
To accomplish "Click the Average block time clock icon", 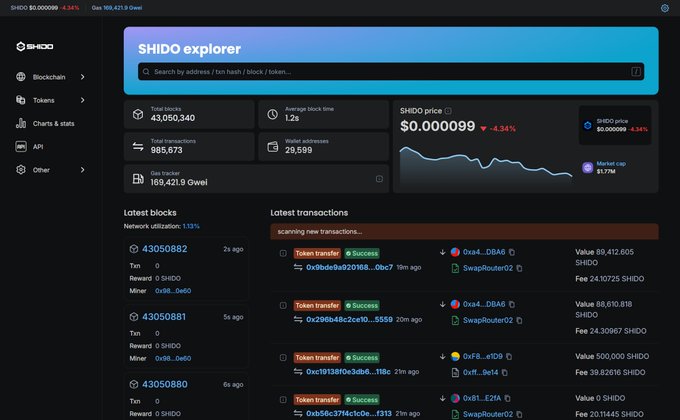I will click(272, 114).
